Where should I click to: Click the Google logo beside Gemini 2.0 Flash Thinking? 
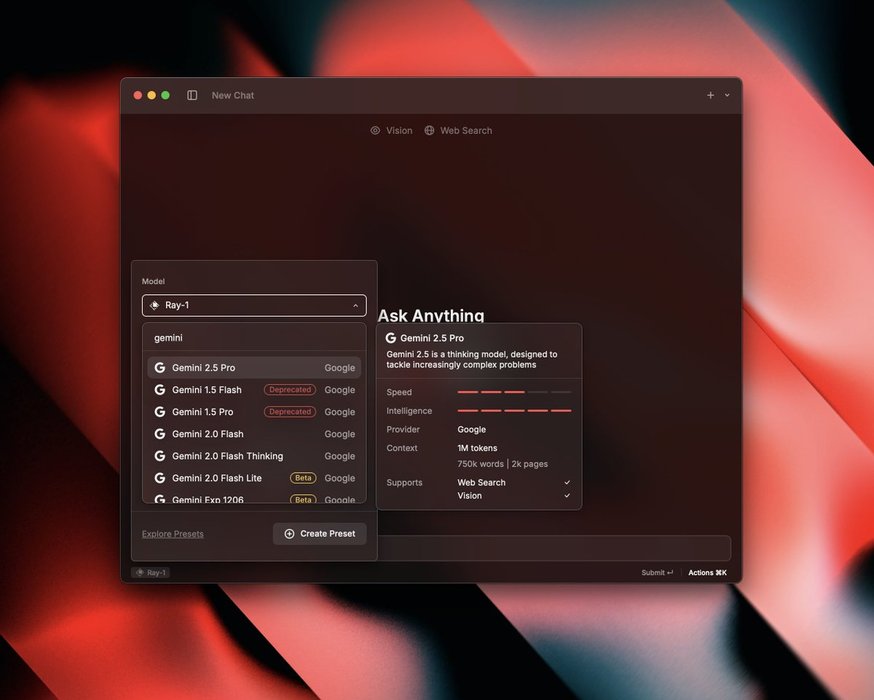tap(160, 456)
